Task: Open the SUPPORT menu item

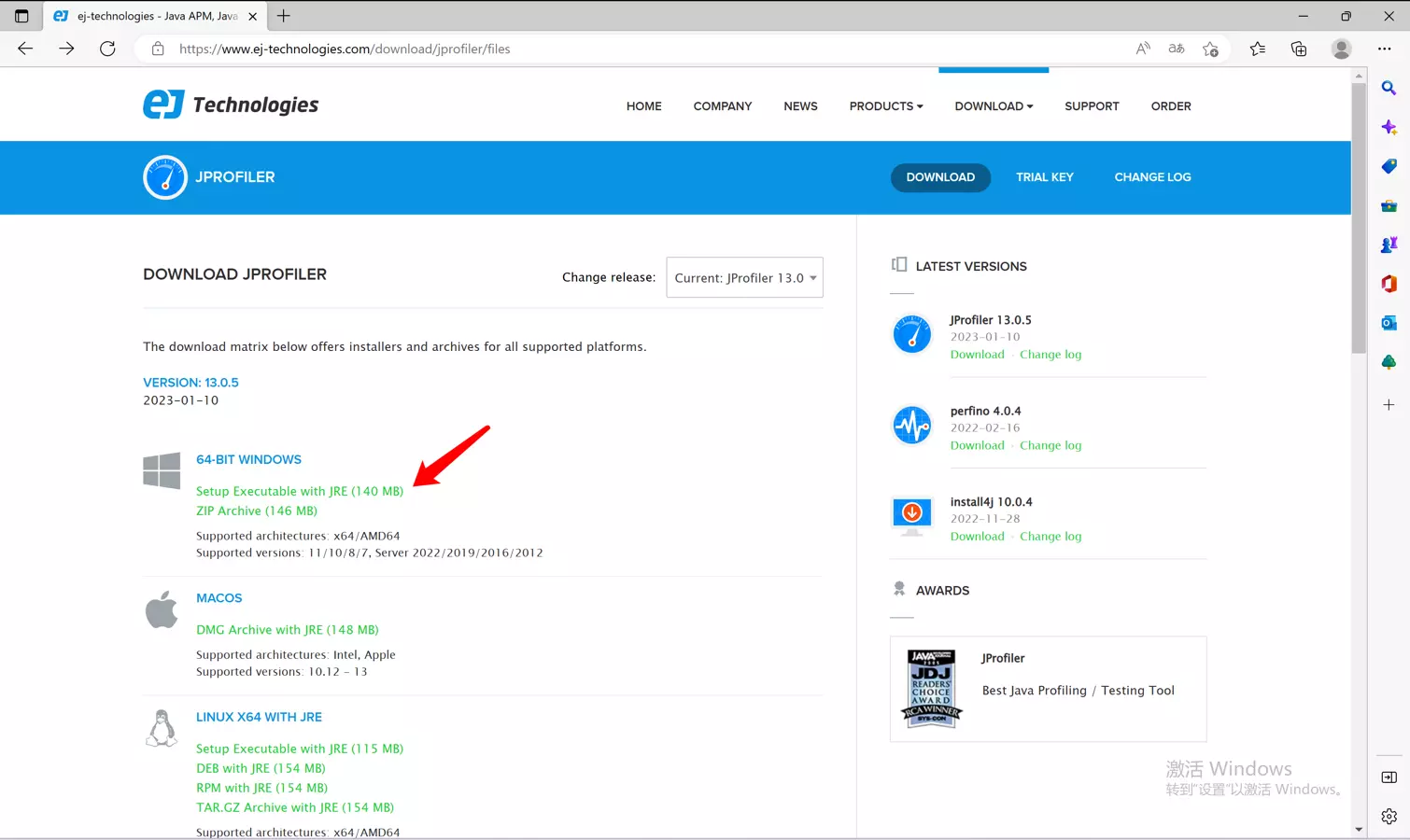Action: [1092, 106]
